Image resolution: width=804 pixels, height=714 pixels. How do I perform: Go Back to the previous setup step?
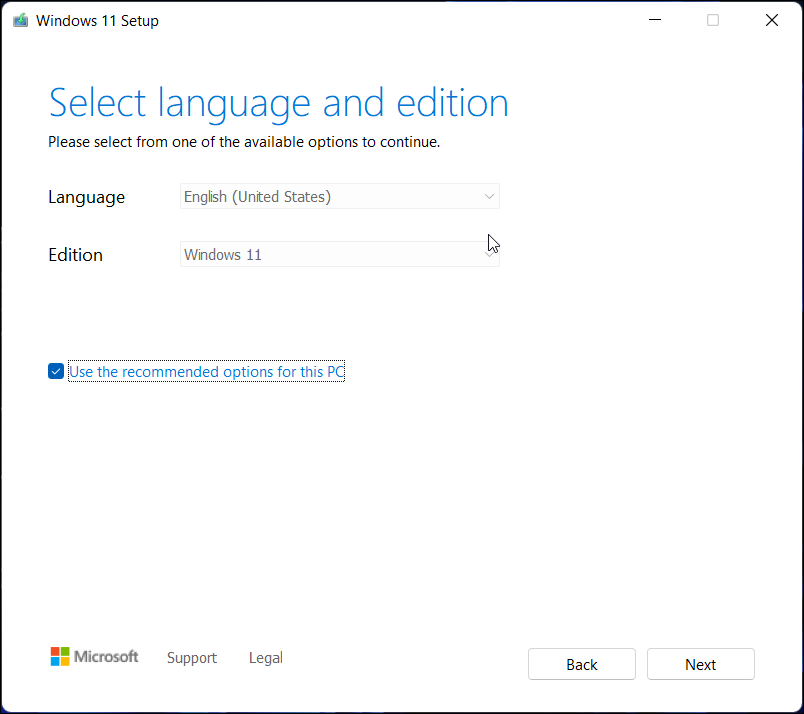tap(581, 664)
